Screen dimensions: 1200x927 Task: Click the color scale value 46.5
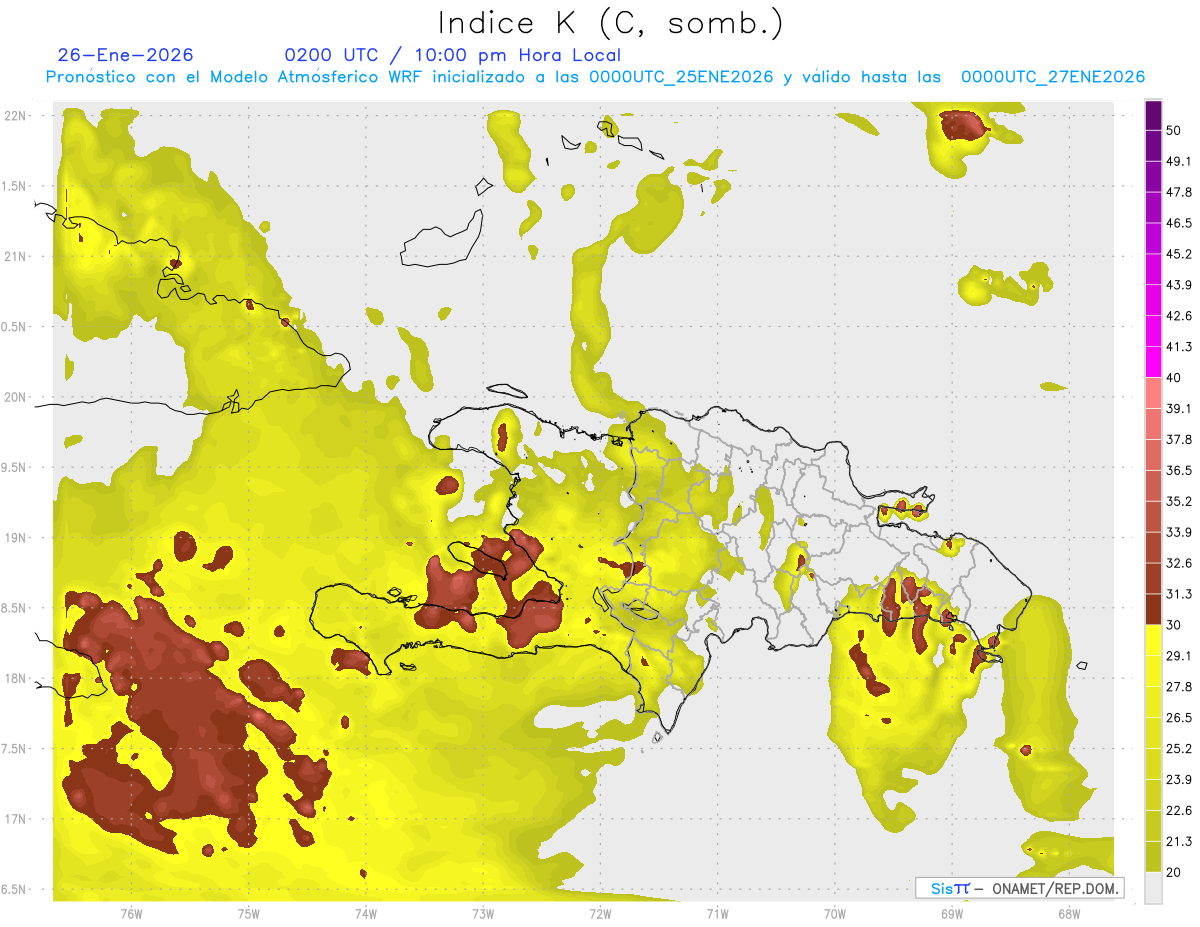1180,223
